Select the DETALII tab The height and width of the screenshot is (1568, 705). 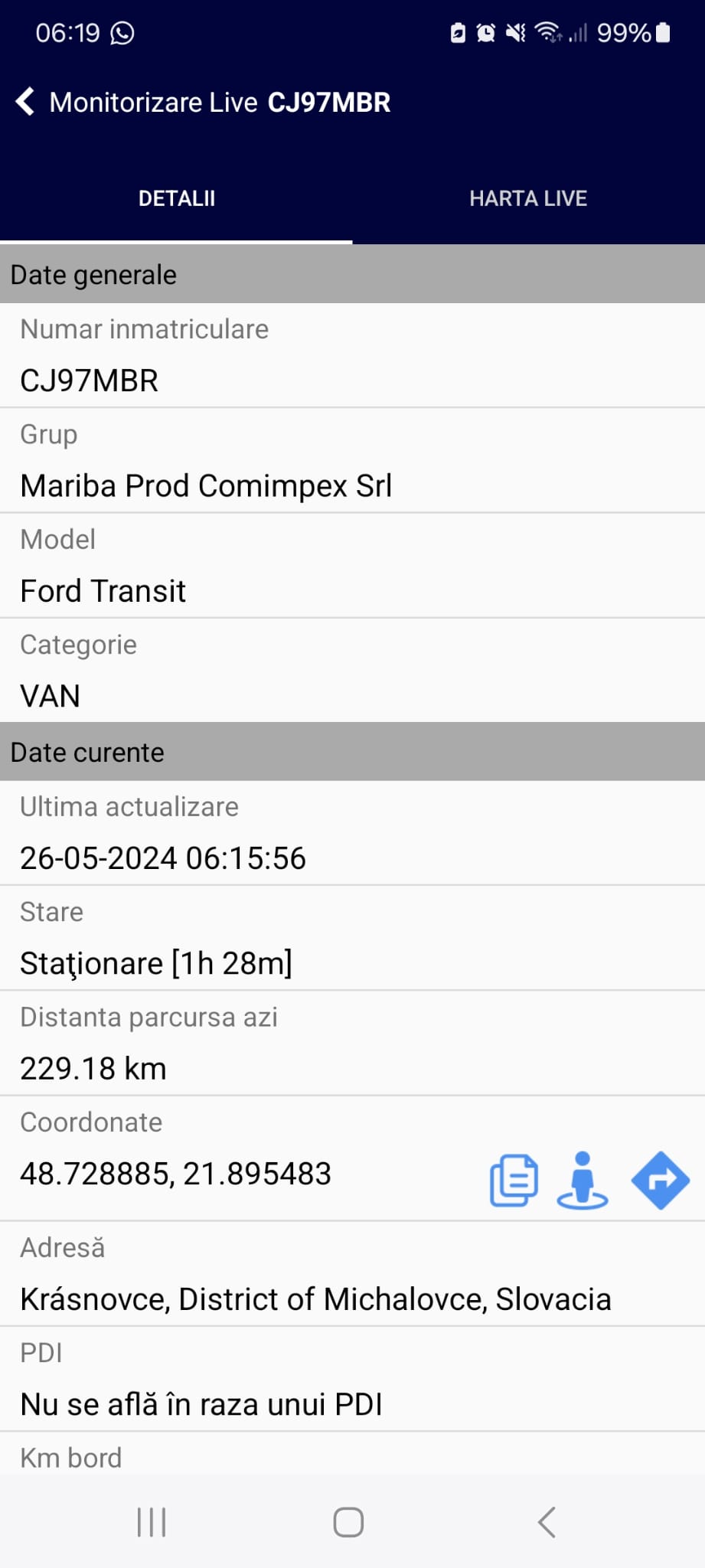[176, 198]
